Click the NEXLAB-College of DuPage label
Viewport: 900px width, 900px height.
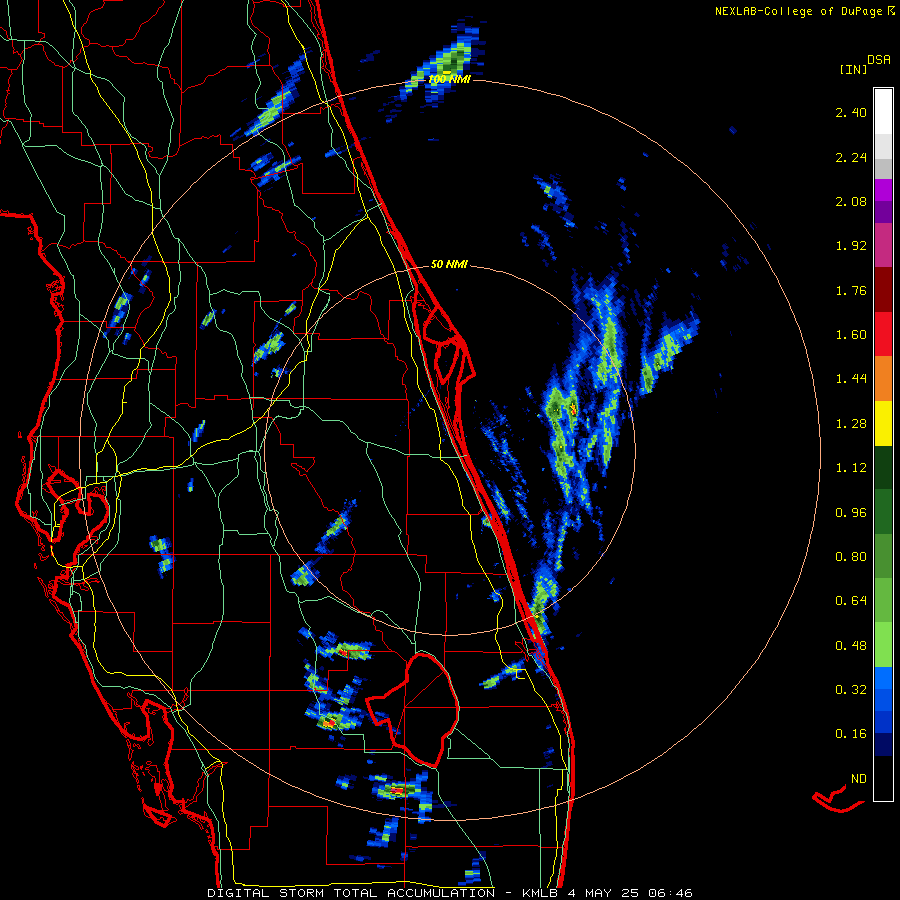click(x=798, y=11)
